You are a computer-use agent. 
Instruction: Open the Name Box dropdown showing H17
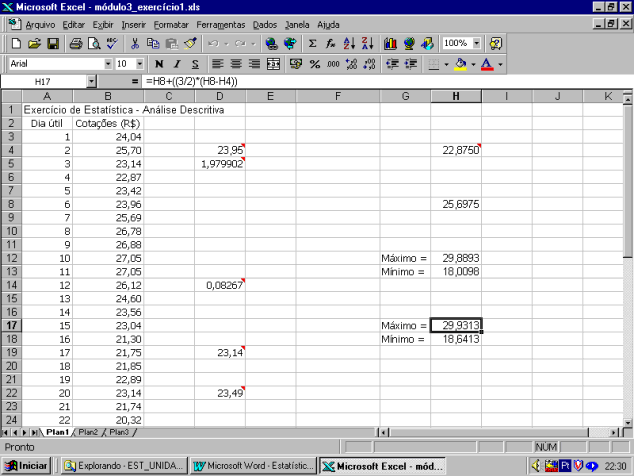point(91,80)
